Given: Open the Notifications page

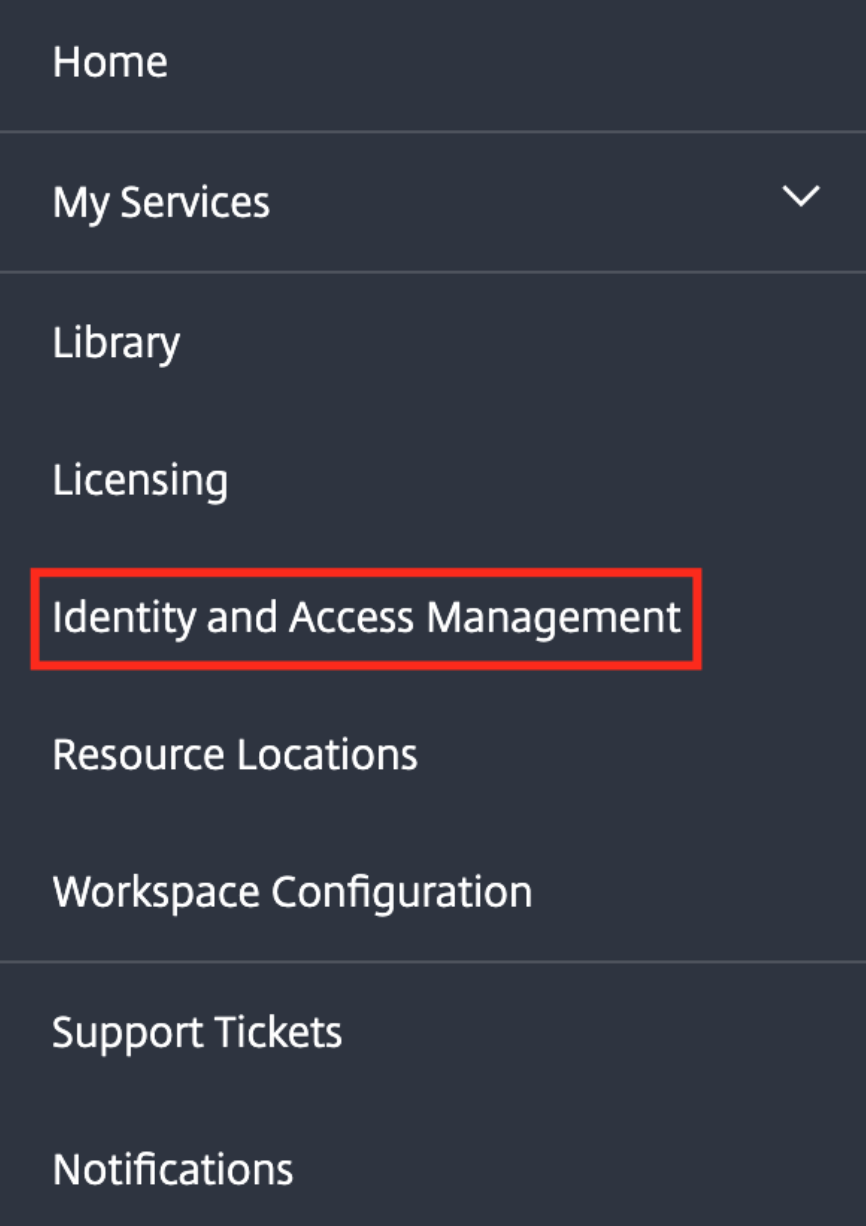Looking at the screenshot, I should click(x=173, y=1169).
